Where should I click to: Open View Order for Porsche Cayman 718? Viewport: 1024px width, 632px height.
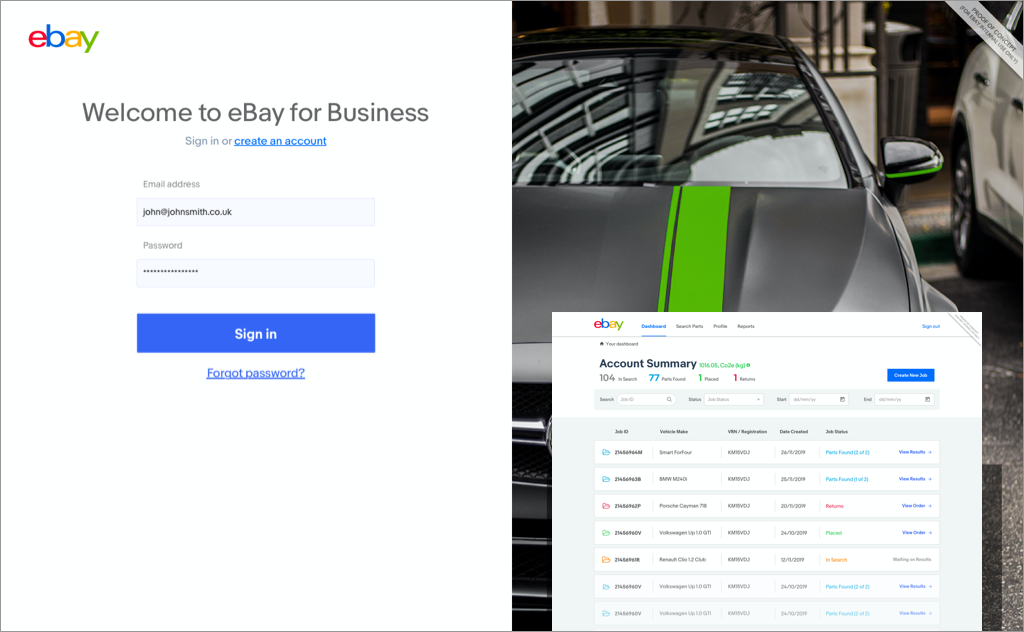[916, 505]
